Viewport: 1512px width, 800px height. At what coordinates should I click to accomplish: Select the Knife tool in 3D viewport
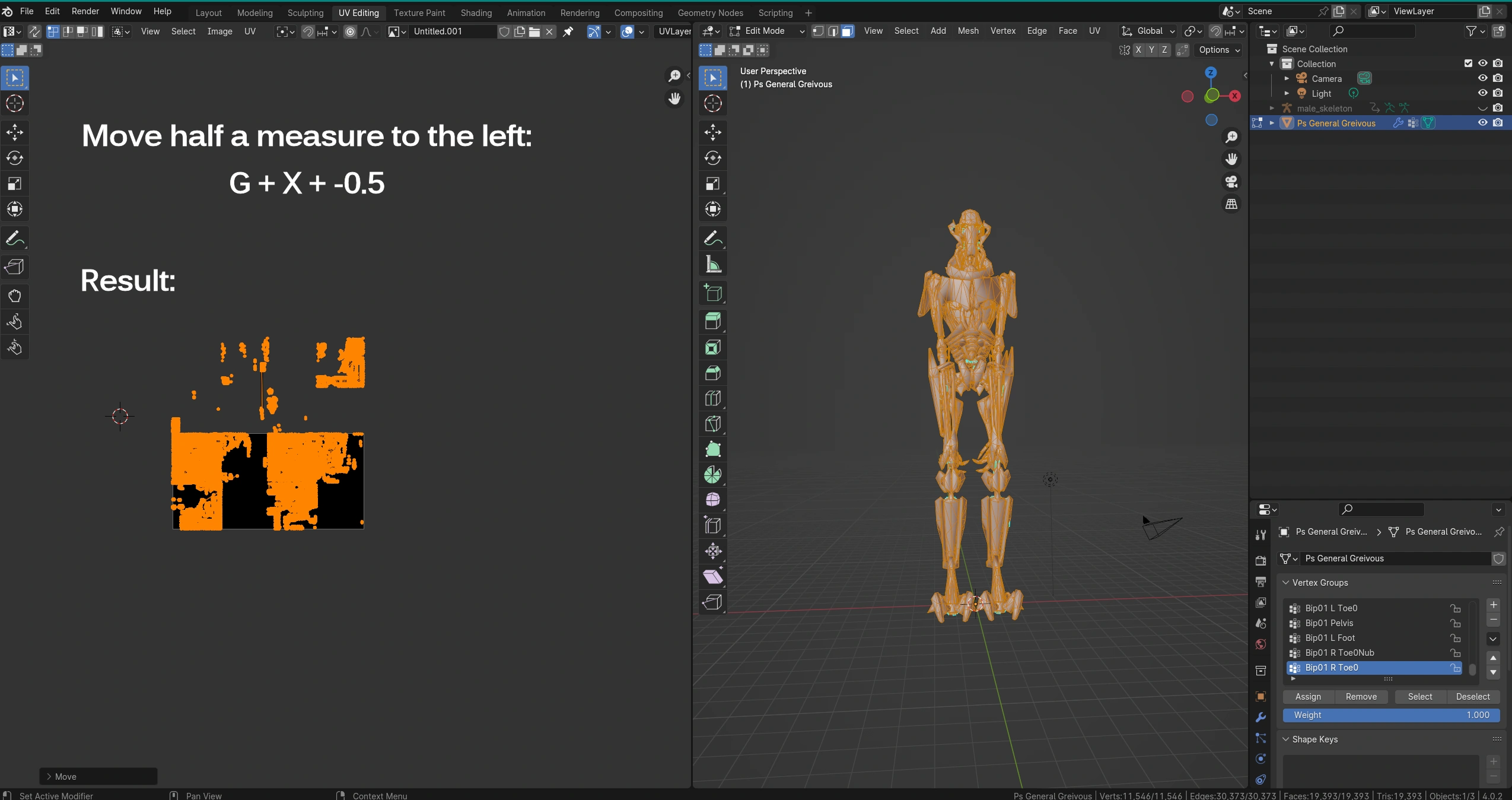click(712, 424)
